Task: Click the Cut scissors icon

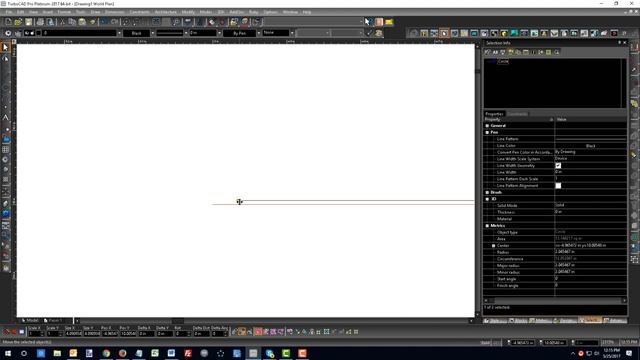Action: (62, 22)
